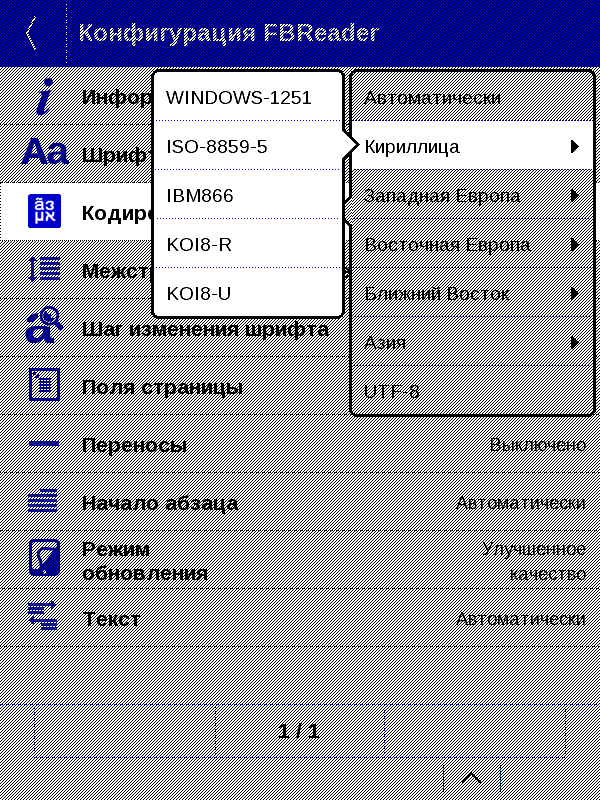Click the Выключено value
This screenshot has width=600, height=800.
pos(538,445)
